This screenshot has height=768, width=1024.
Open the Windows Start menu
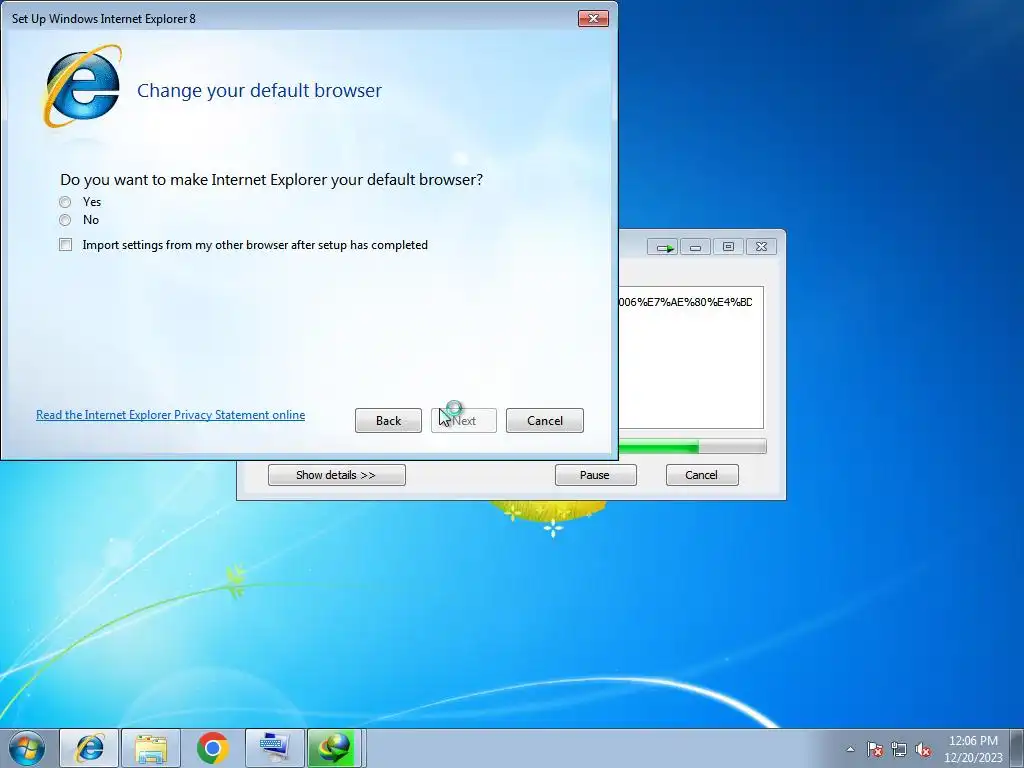pyautogui.click(x=27, y=748)
